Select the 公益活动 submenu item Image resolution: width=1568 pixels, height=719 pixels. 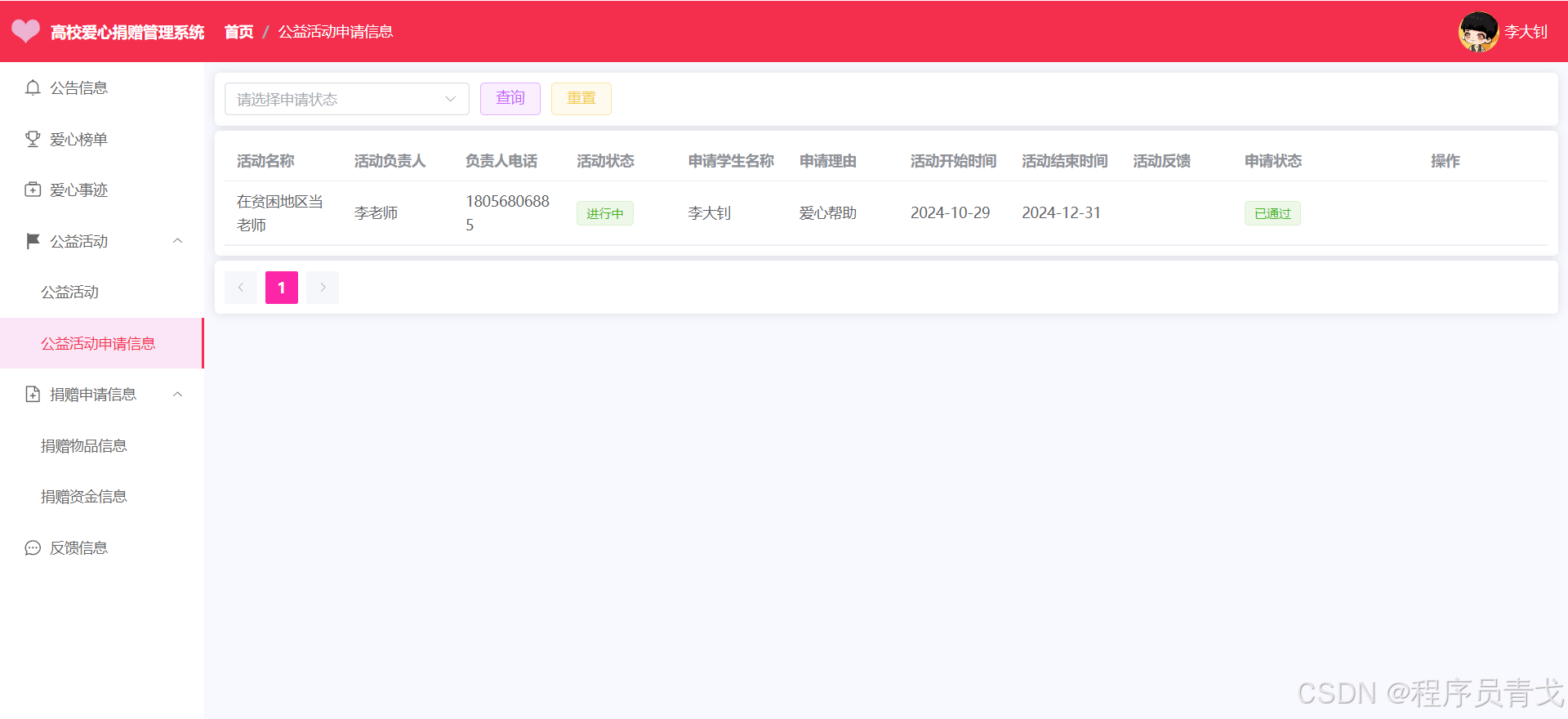click(102, 292)
